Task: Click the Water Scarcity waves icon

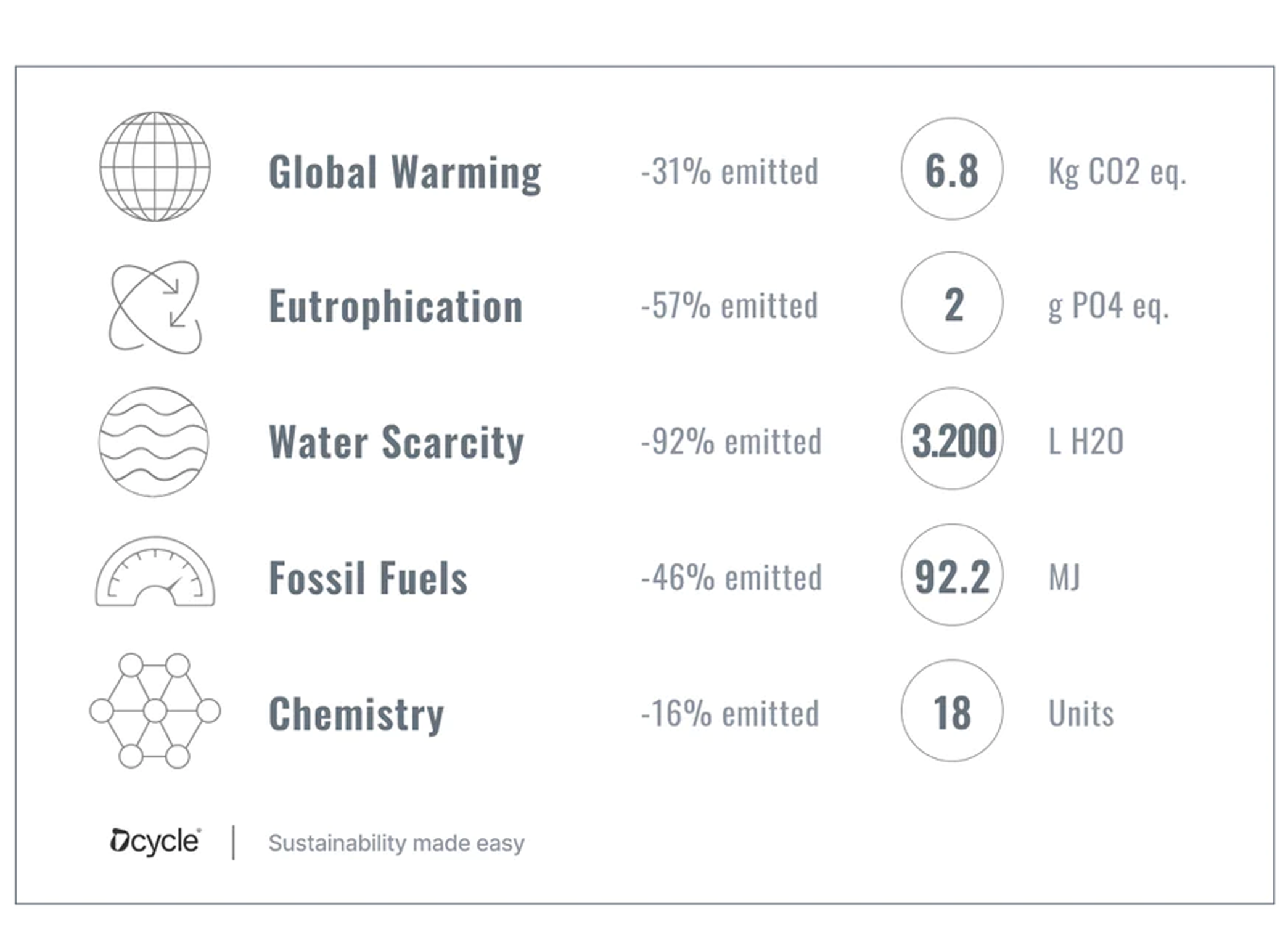Action: (x=154, y=442)
